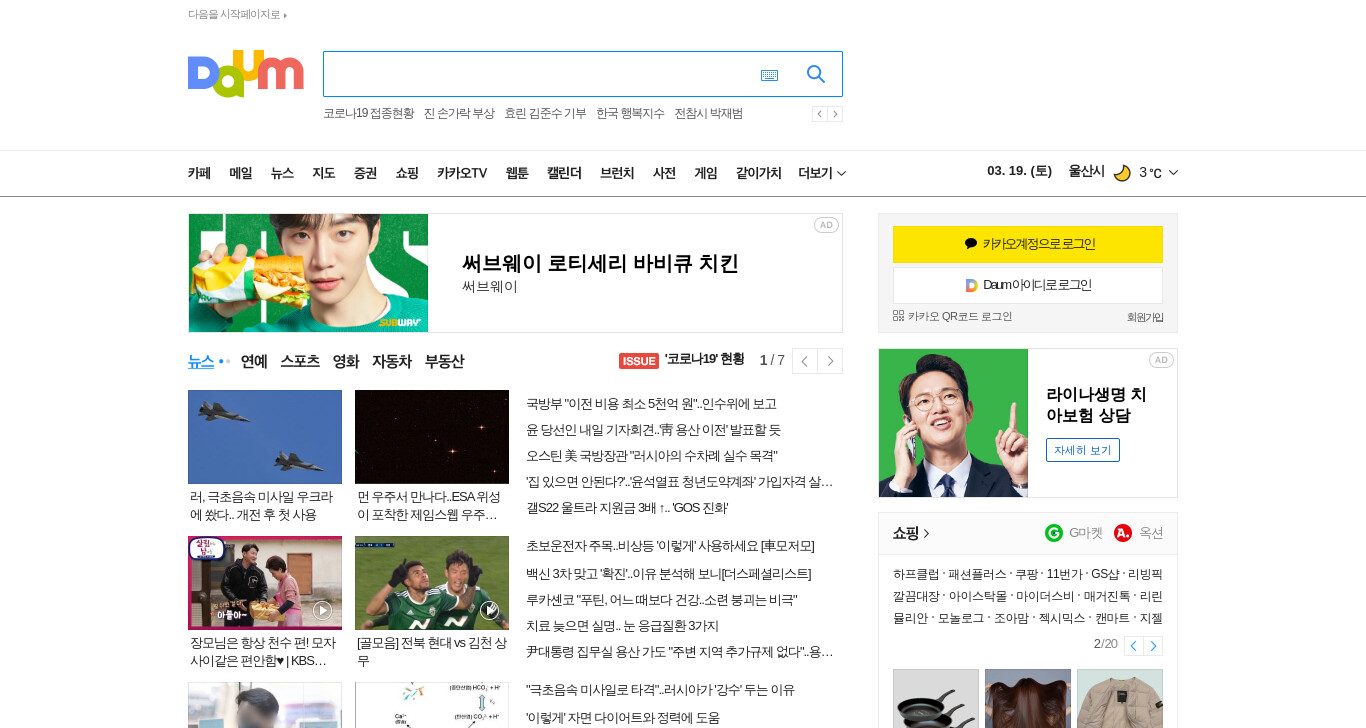This screenshot has height=728, width=1366.
Task: Switch to the 연예 news tab
Action: click(x=254, y=361)
